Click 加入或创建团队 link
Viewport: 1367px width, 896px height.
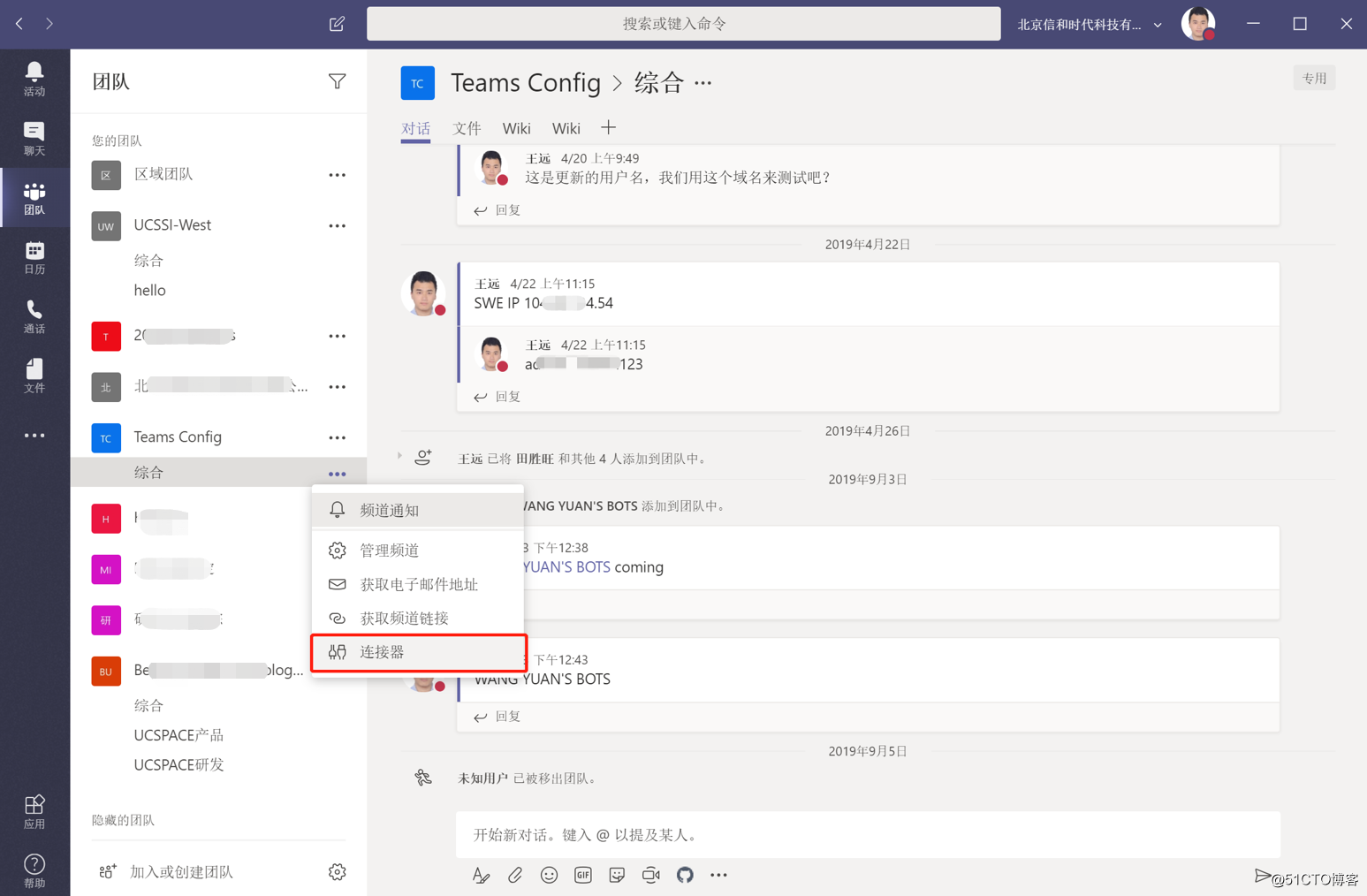tap(181, 872)
